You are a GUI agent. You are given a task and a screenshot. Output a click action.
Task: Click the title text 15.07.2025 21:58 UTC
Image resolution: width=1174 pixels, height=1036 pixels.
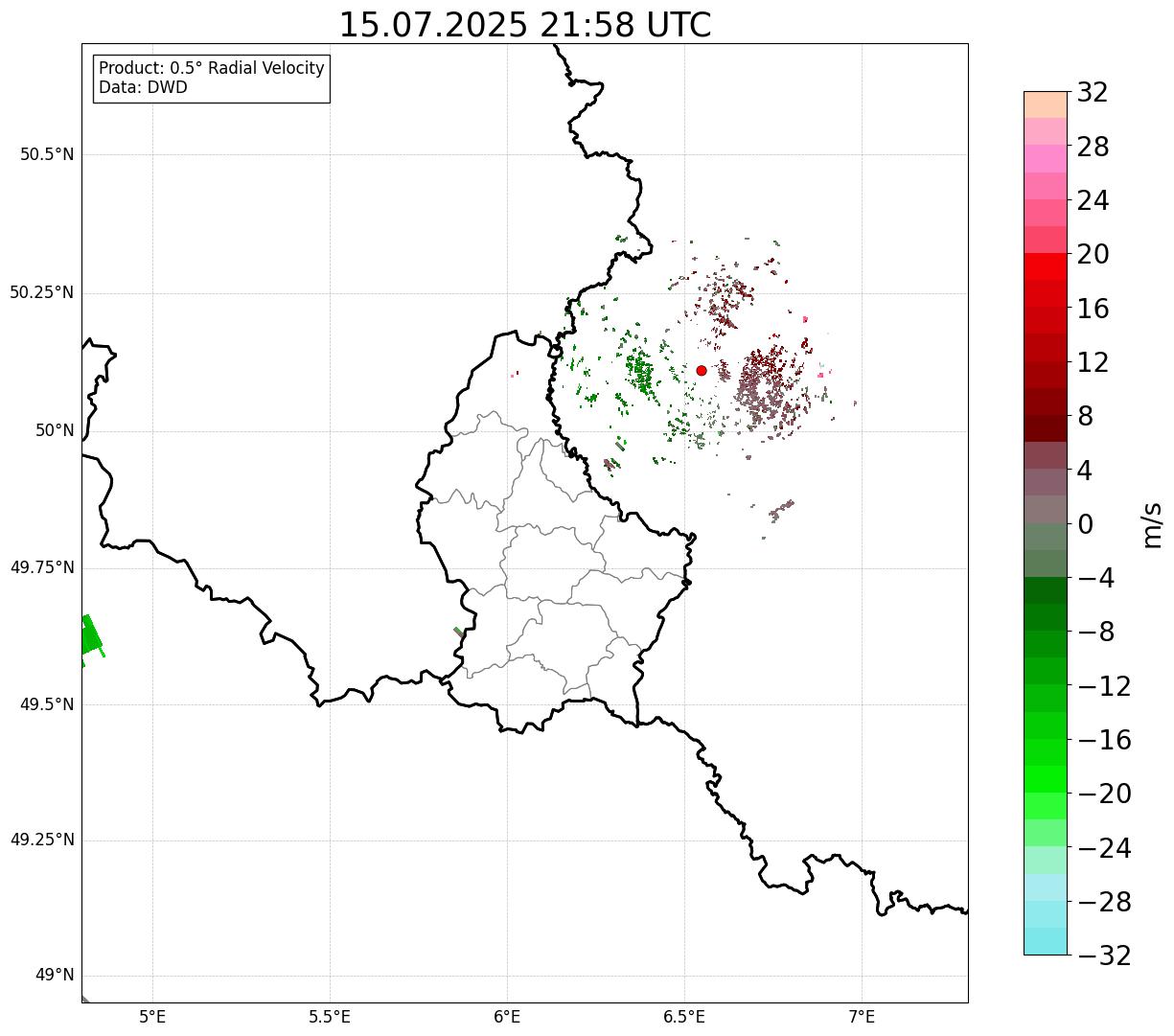[x=525, y=25]
